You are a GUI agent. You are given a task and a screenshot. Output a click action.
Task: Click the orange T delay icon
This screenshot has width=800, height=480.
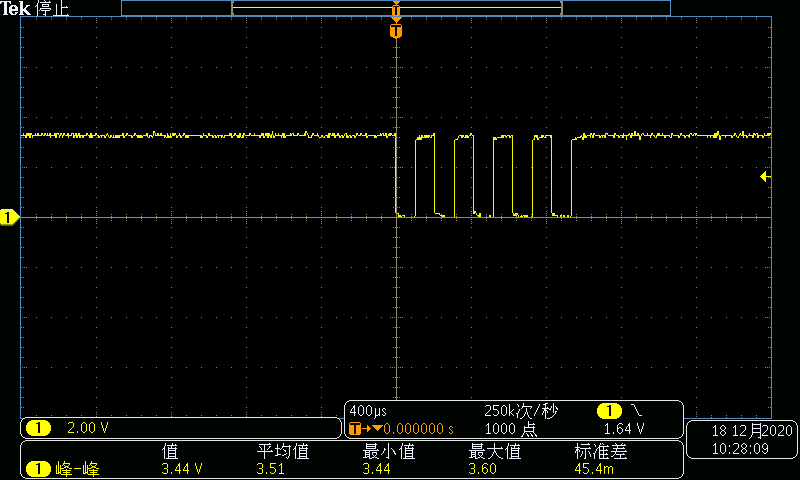[355, 428]
